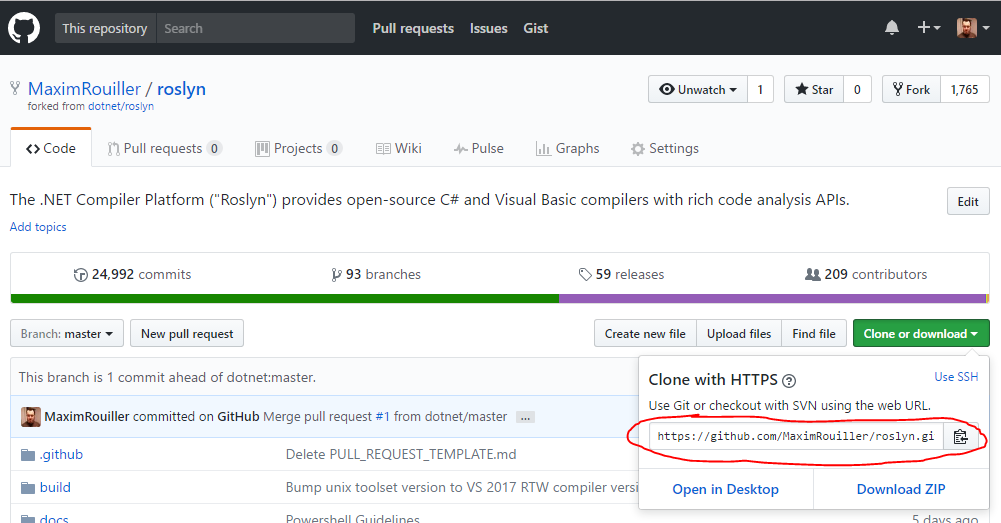The width and height of the screenshot is (1001, 523).
Task: Open the Graphs tab
Action: (568, 148)
